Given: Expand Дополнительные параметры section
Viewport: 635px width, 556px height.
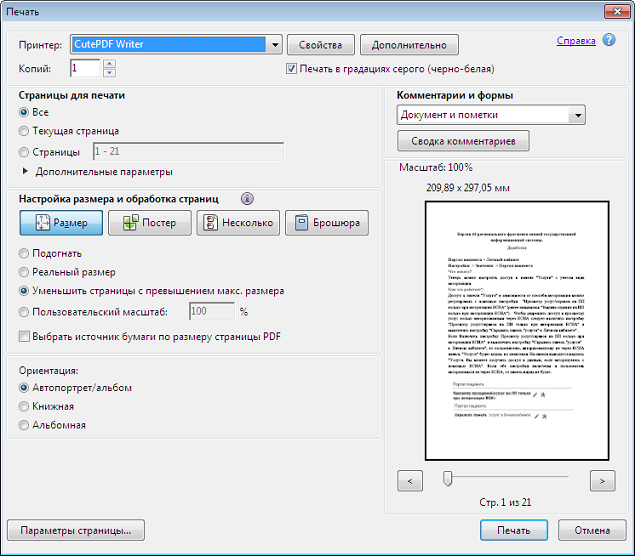Looking at the screenshot, I should pyautogui.click(x=24, y=172).
